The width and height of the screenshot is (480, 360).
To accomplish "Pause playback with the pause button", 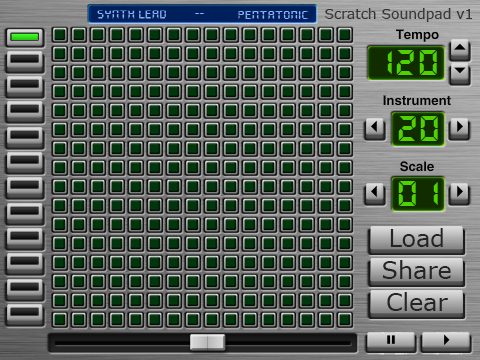I will 391,342.
